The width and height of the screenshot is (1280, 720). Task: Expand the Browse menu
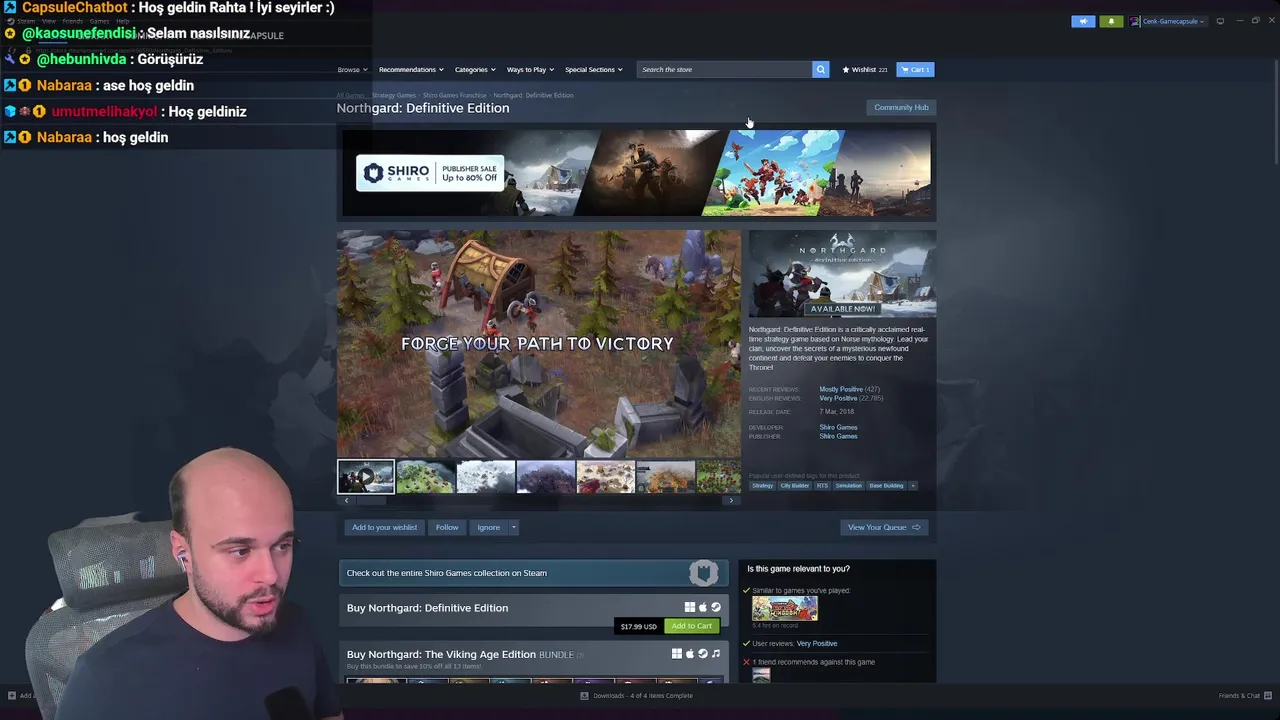[352, 69]
